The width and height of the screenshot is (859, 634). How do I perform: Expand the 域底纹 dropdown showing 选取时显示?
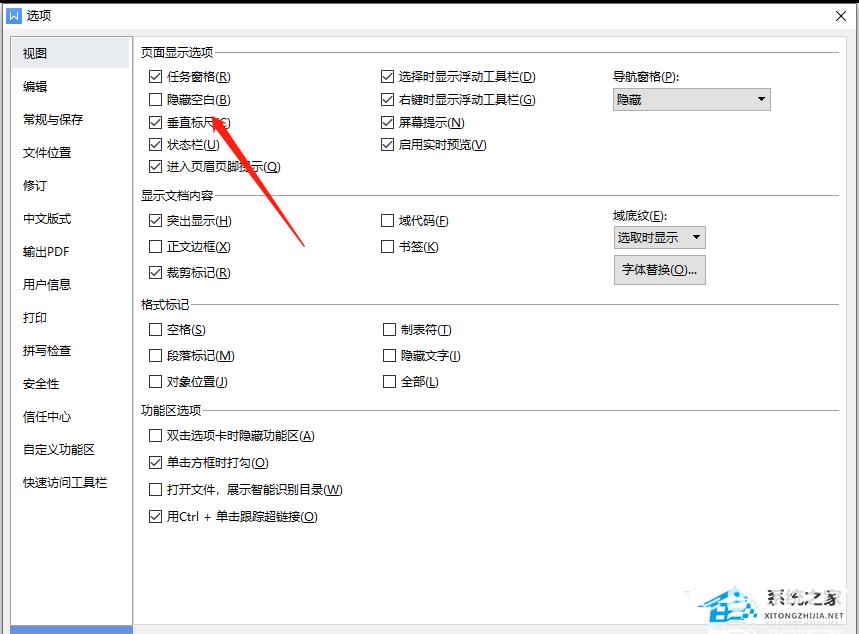pyautogui.click(x=660, y=238)
